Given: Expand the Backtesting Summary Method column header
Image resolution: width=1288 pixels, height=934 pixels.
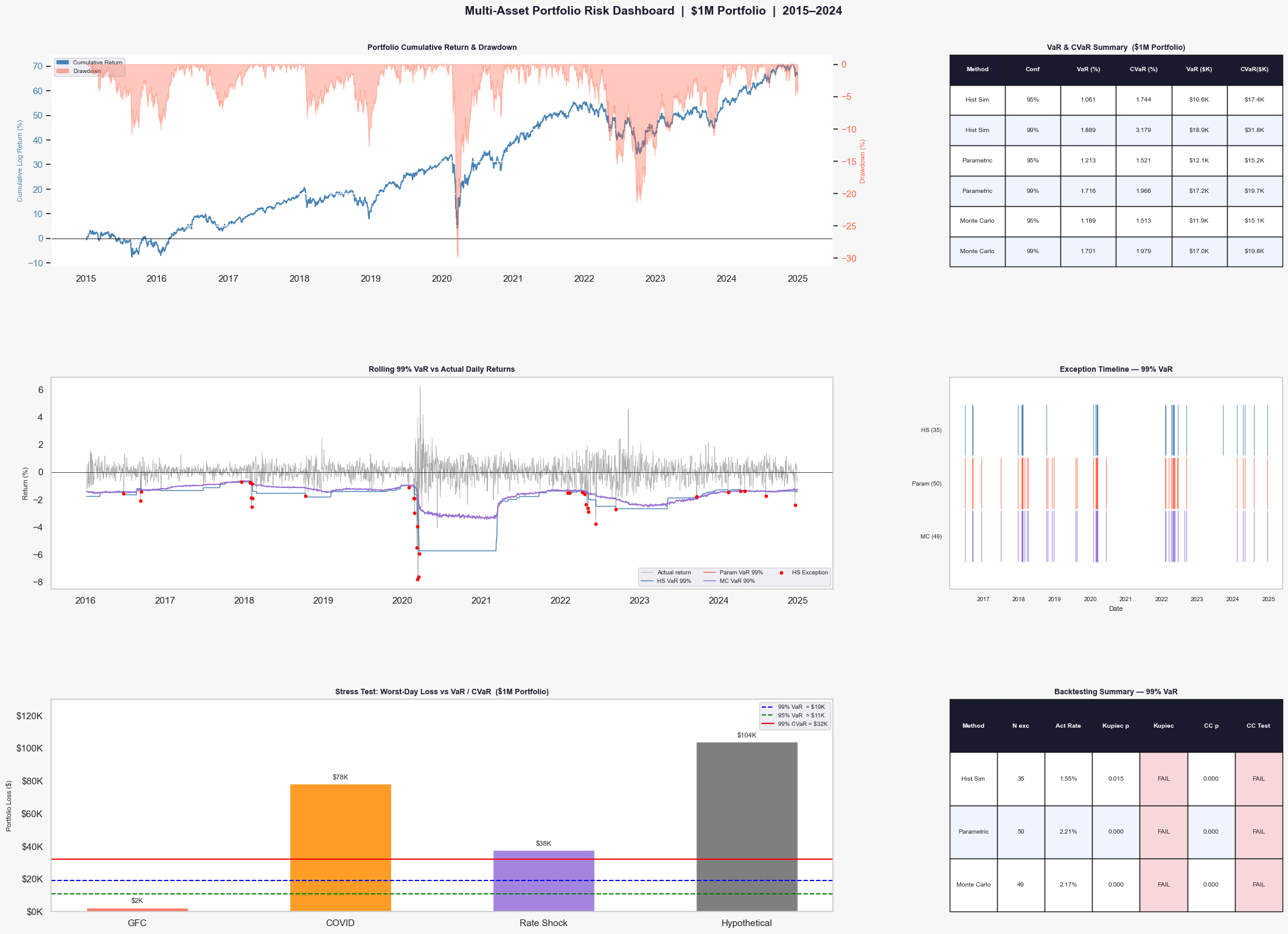Looking at the screenshot, I should 974,725.
